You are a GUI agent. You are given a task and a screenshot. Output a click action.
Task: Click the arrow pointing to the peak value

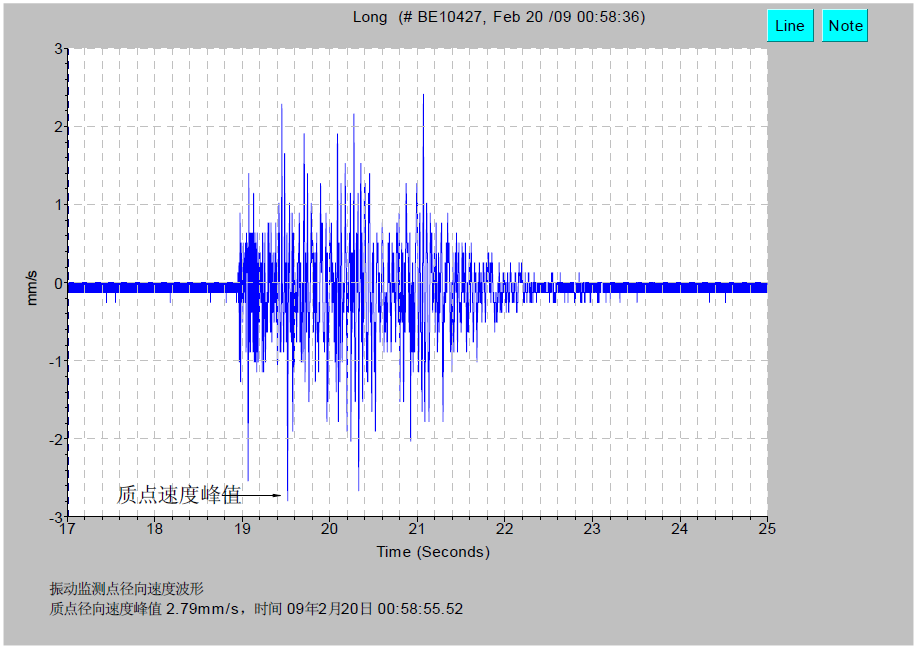tap(263, 494)
